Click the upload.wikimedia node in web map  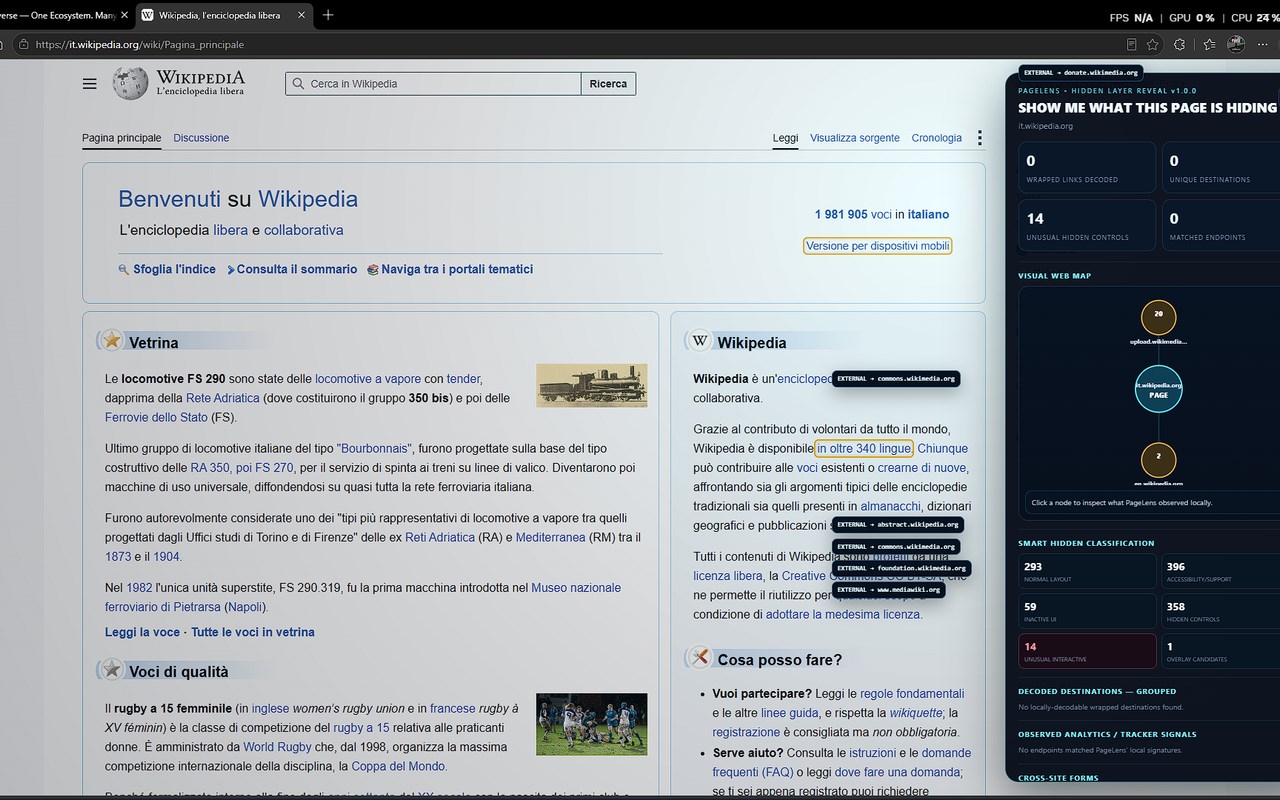pyautogui.click(x=1158, y=318)
